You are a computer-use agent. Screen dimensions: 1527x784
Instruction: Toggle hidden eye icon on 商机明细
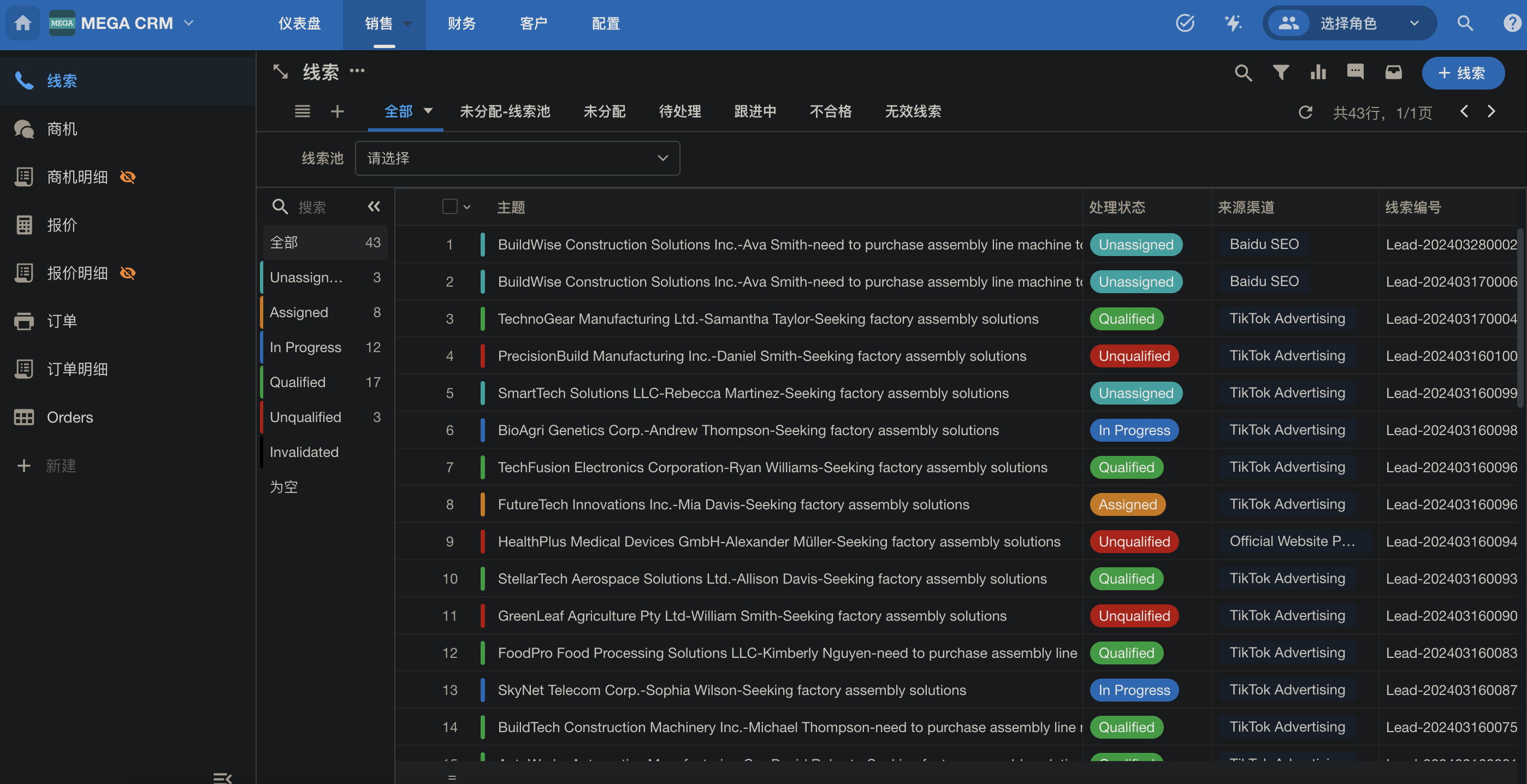pos(127,176)
